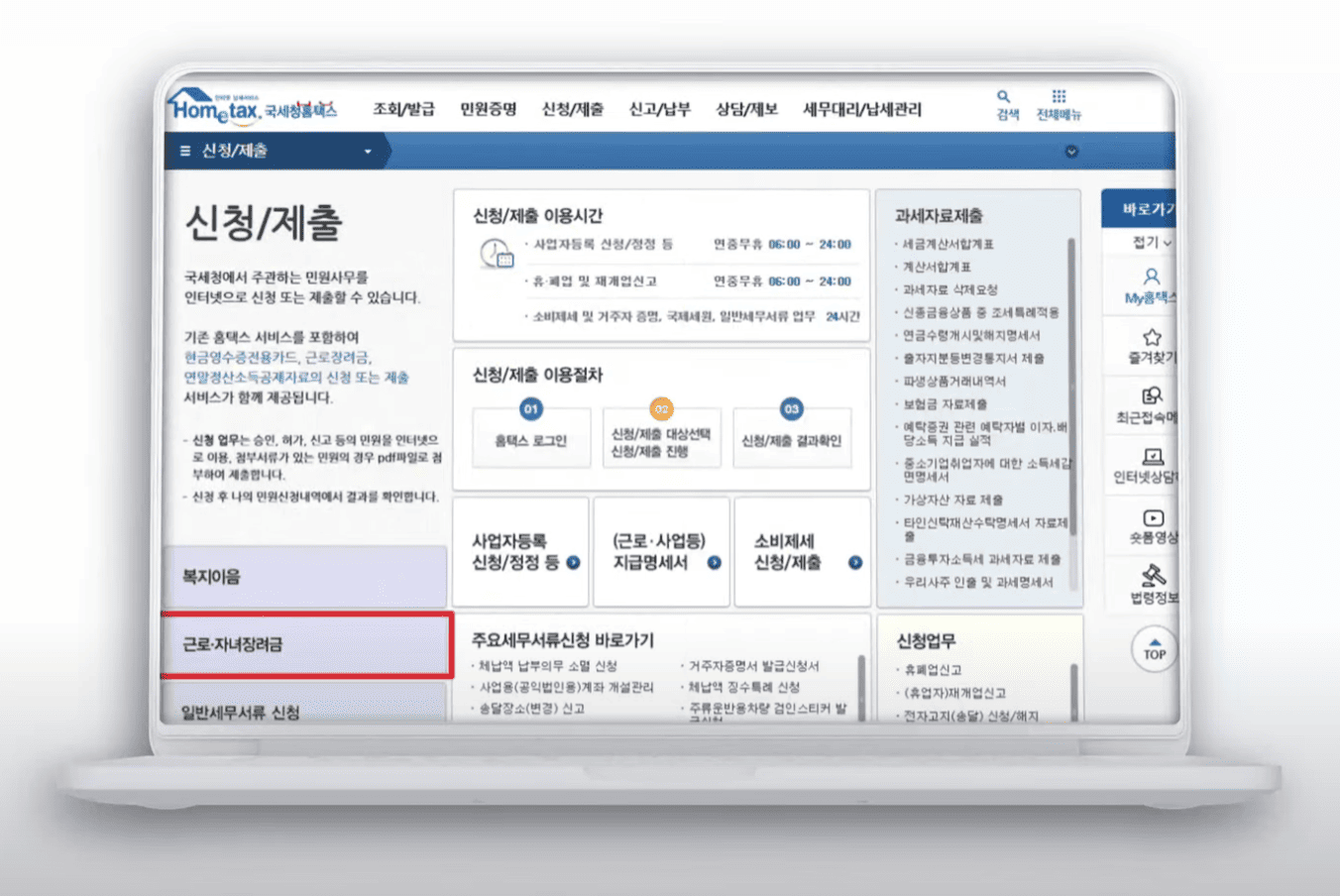Viewport: 1340px width, 896px height.
Task: Click the clock icon beside 신청/제출 이용시간
Action: pos(496,253)
